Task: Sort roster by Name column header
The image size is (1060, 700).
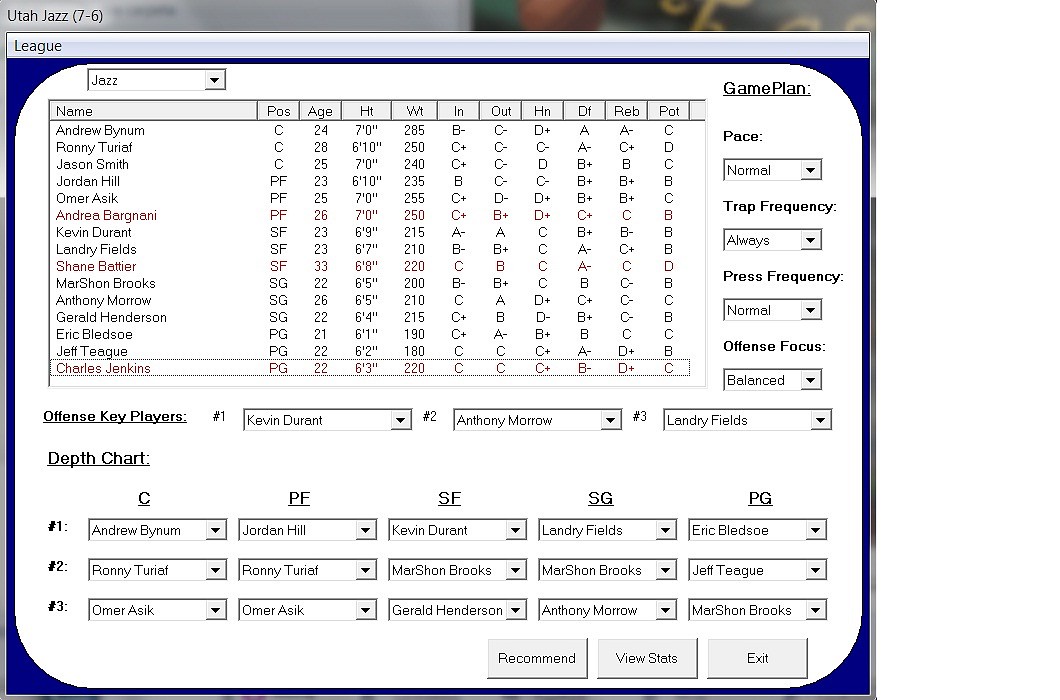Action: [x=153, y=111]
